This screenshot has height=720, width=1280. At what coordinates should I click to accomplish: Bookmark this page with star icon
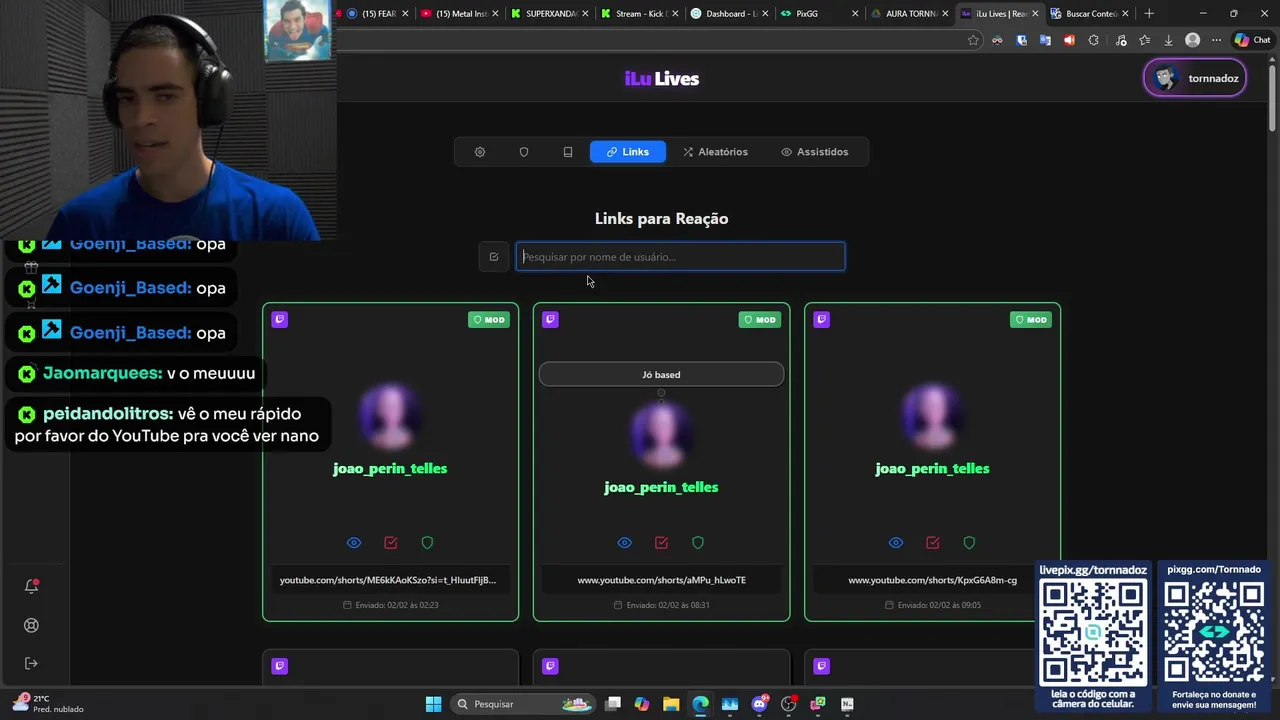[x=973, y=40]
